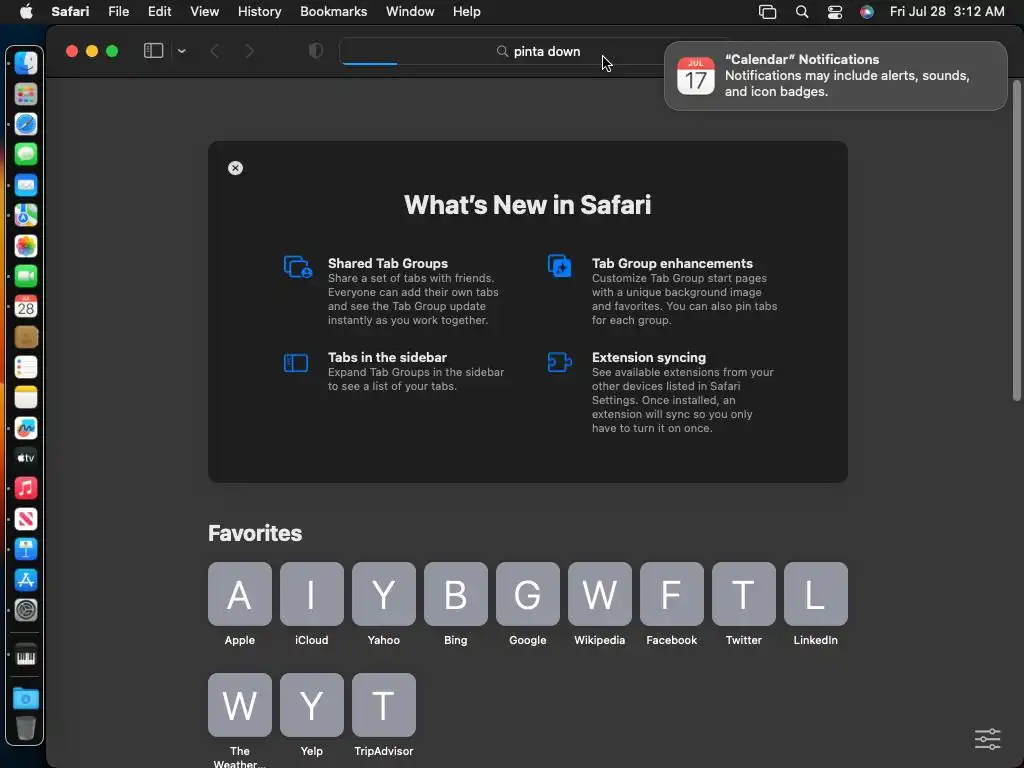
Task: Open the File menu
Action: [x=118, y=12]
